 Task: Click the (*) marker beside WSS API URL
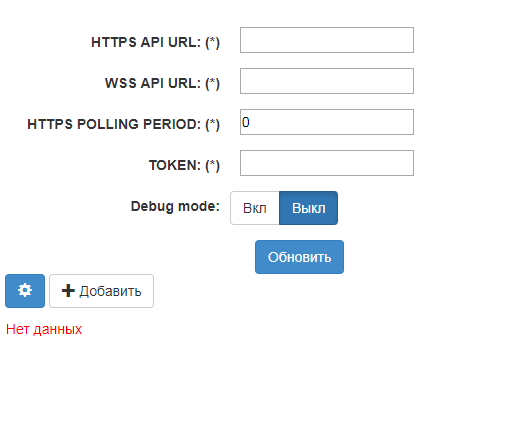(212, 84)
